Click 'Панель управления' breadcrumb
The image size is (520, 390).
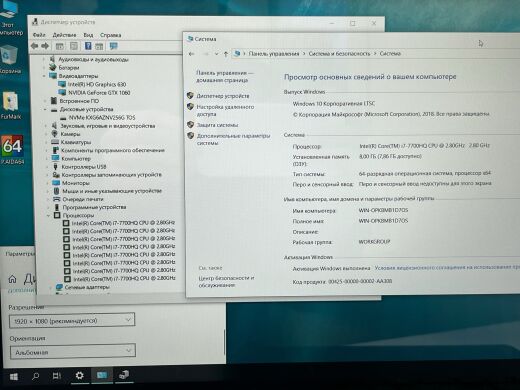pos(274,54)
